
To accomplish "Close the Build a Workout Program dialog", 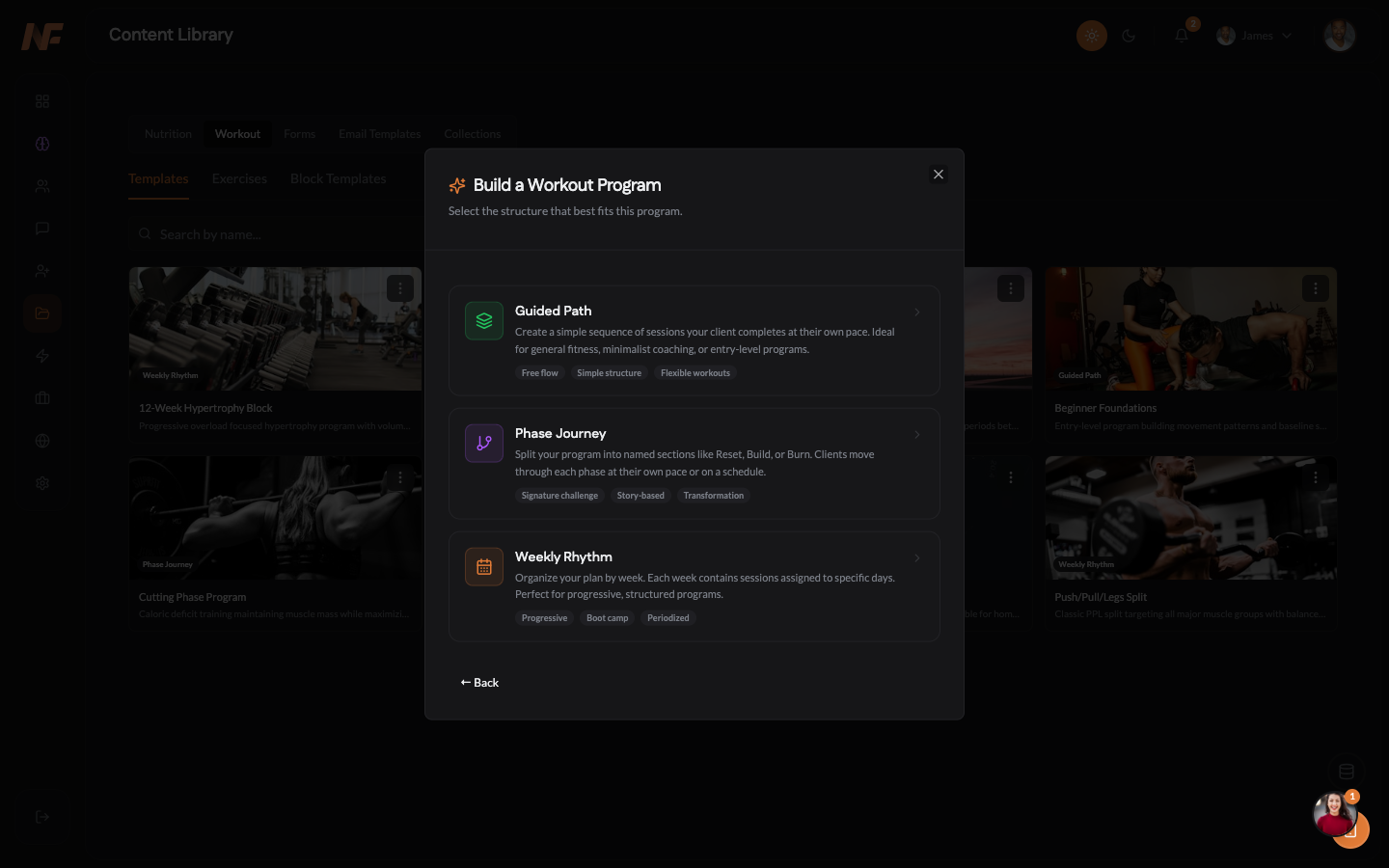I will (x=939, y=175).
